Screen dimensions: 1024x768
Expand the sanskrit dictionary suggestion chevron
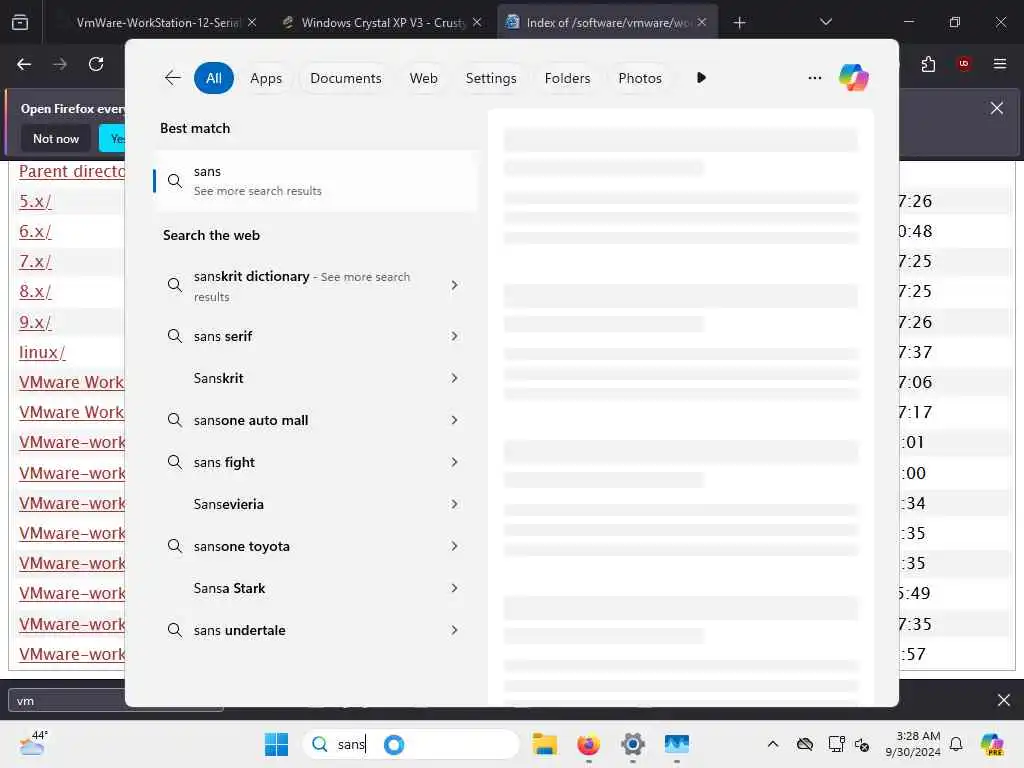click(455, 285)
